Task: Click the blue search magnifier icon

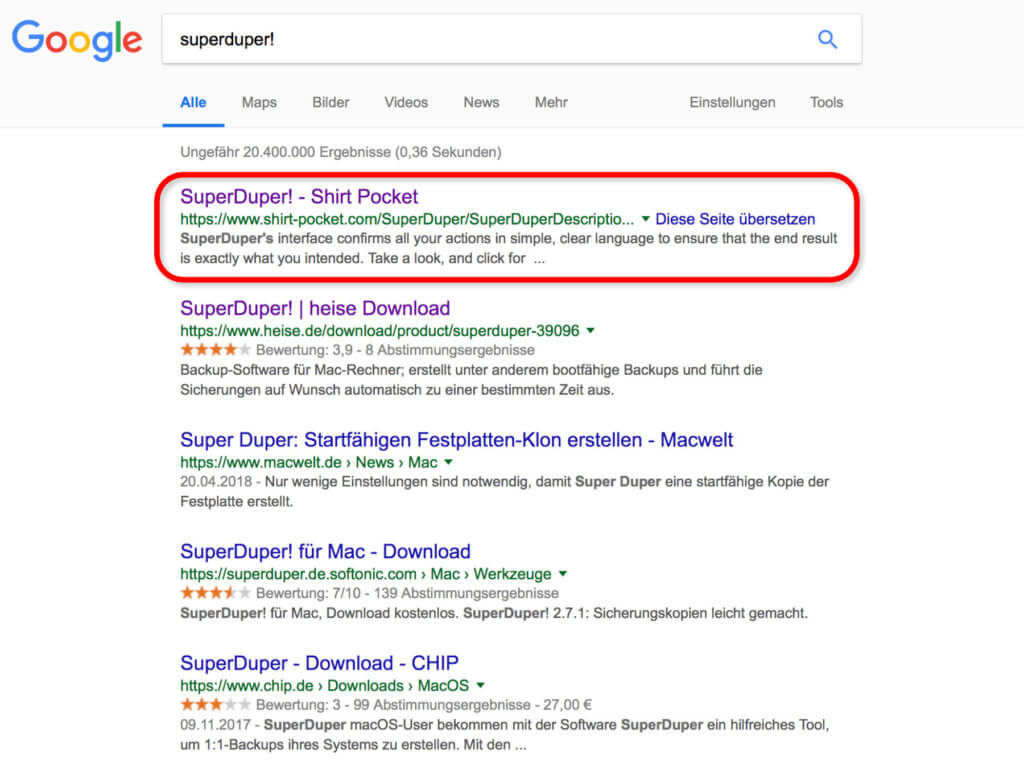Action: point(827,39)
